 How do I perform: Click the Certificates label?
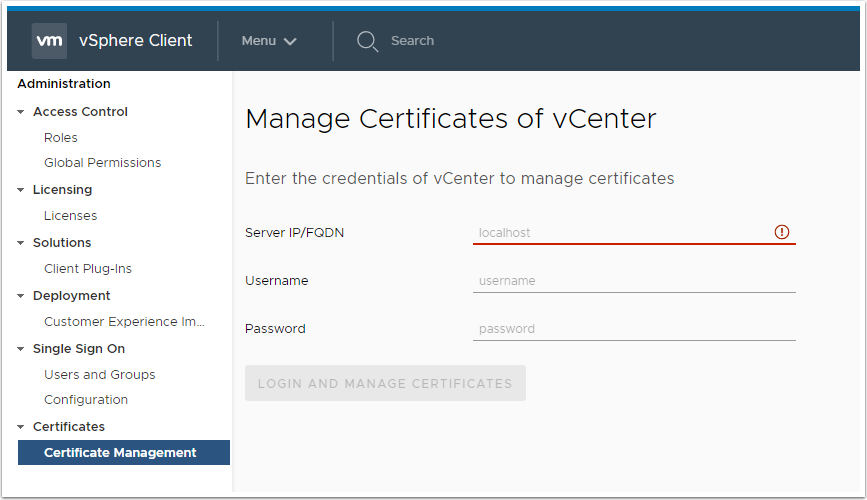tap(69, 427)
